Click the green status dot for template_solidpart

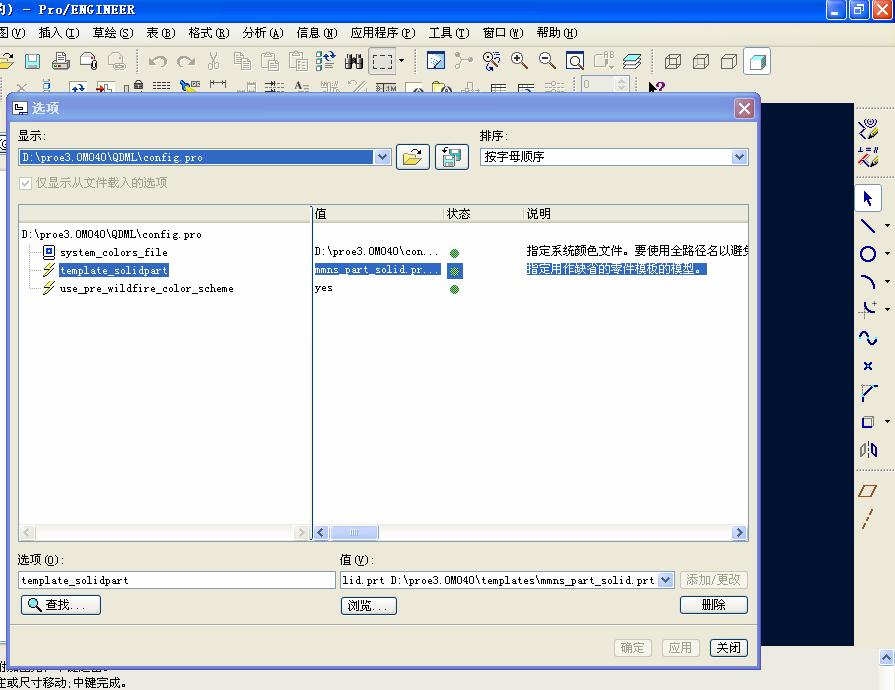click(x=455, y=271)
